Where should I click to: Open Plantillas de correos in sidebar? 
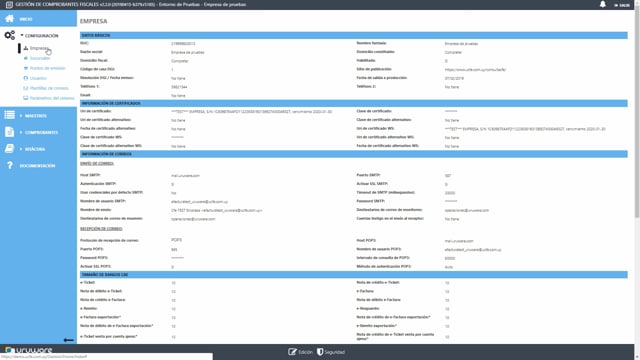tap(49, 88)
